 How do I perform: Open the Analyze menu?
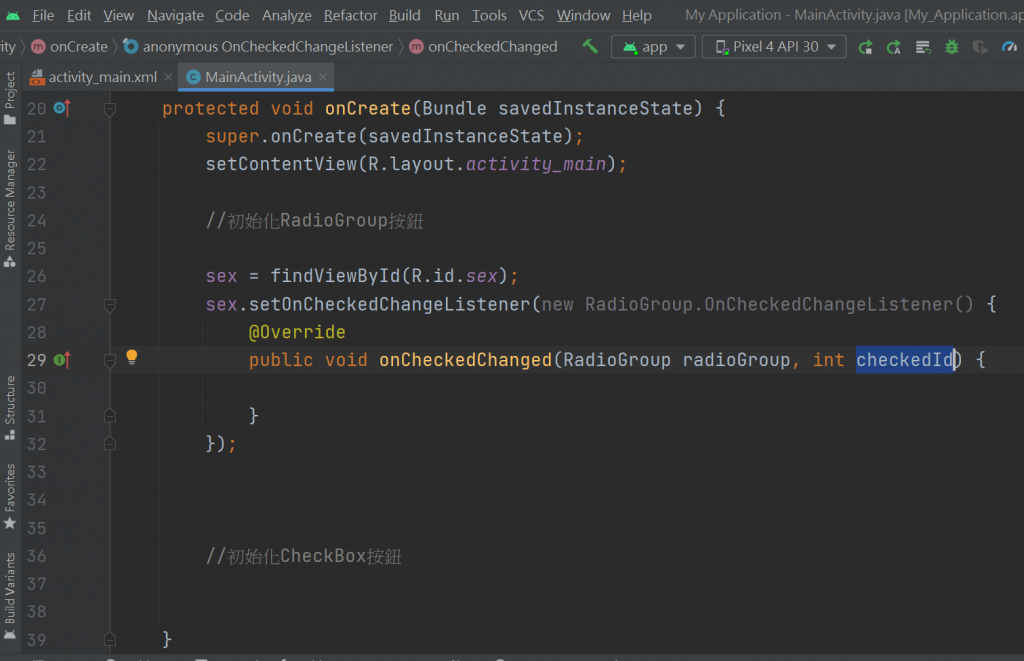pyautogui.click(x=287, y=15)
